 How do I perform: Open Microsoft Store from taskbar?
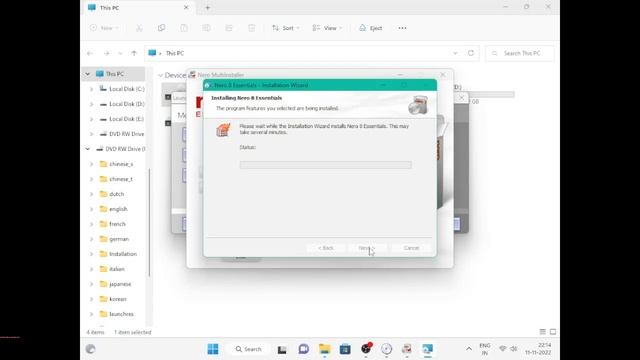coord(345,349)
